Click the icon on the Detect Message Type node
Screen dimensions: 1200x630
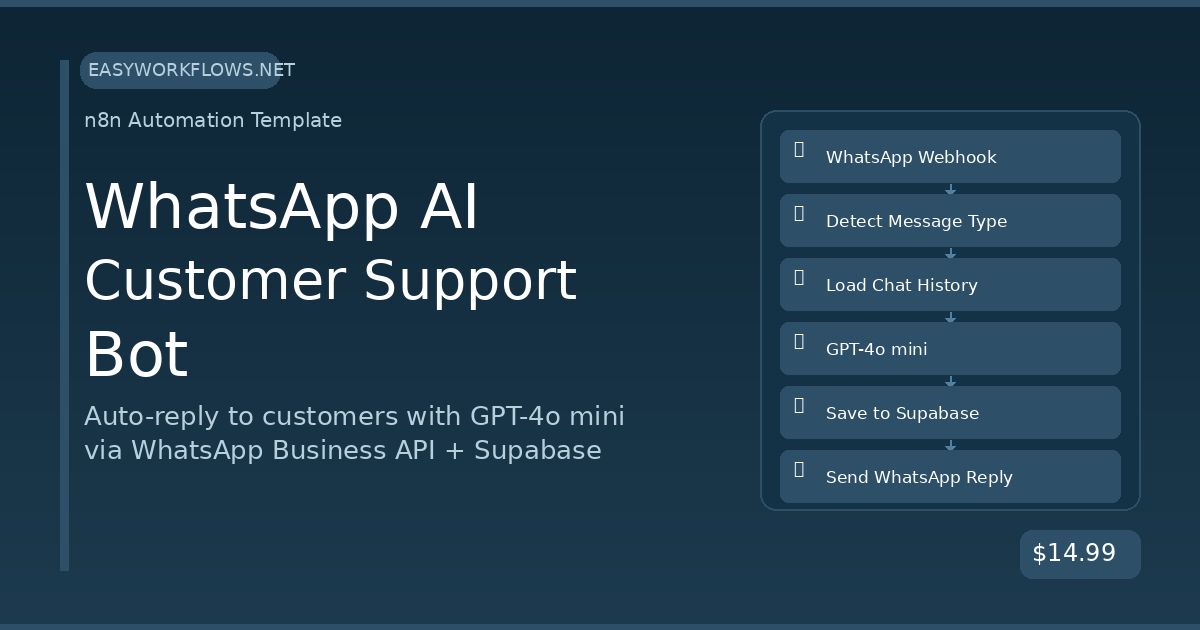799,213
